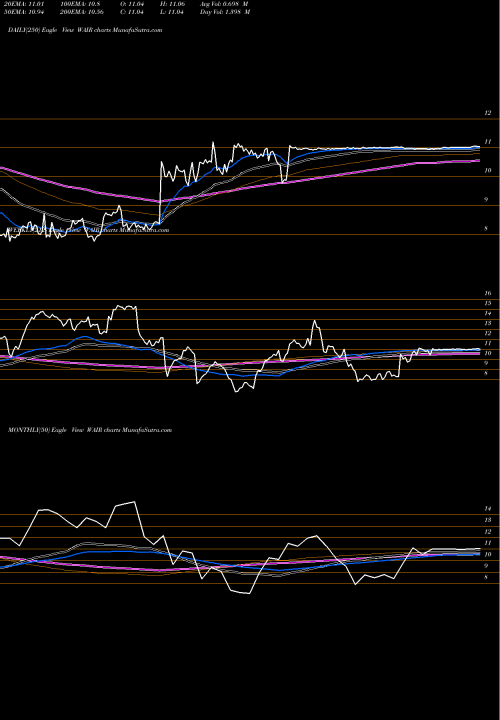Click the 14 axis label on monthly chart
Screen dimensions: 500x720
point(488,508)
